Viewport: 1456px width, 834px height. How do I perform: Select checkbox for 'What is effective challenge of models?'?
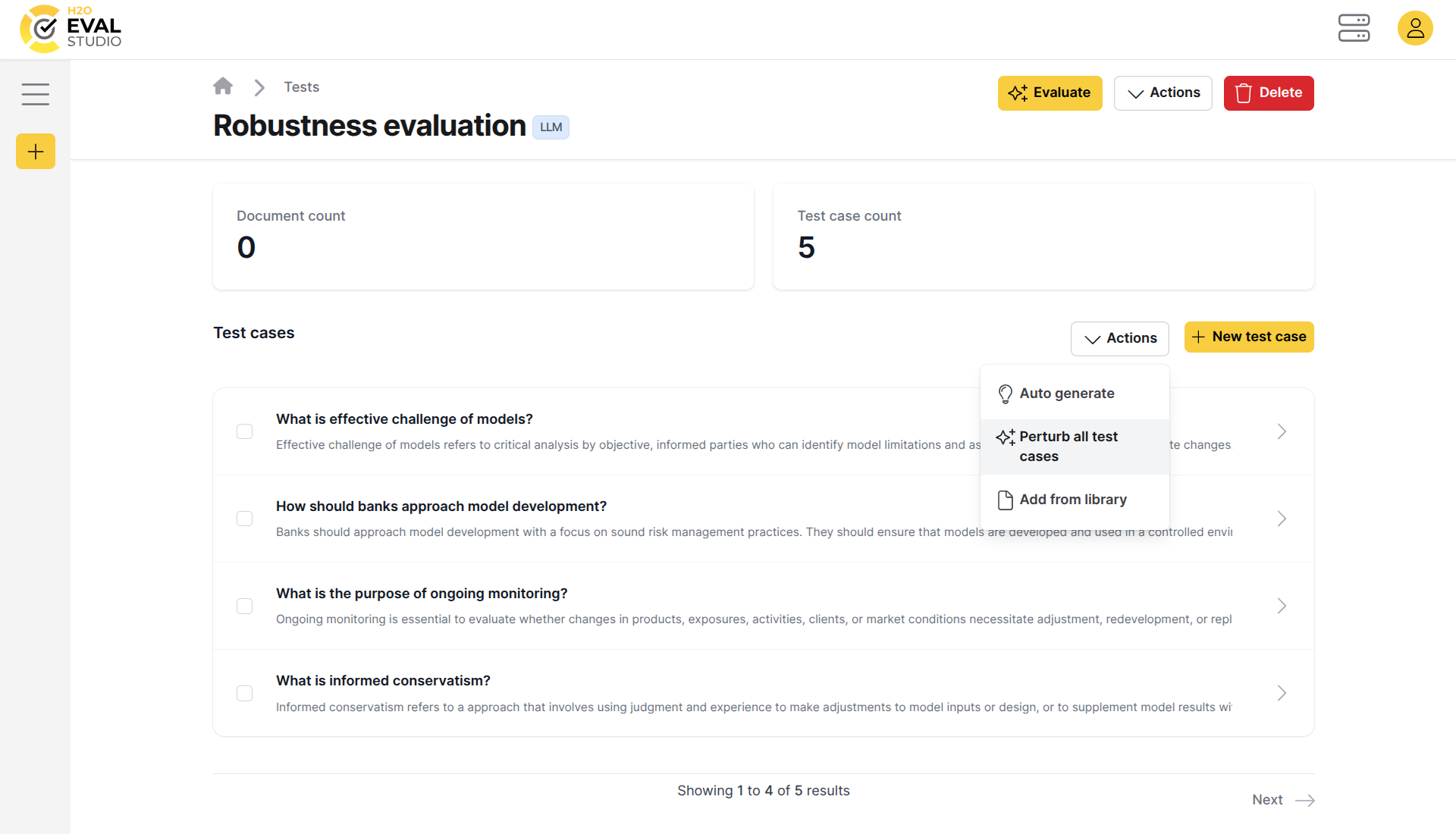pyautogui.click(x=244, y=431)
